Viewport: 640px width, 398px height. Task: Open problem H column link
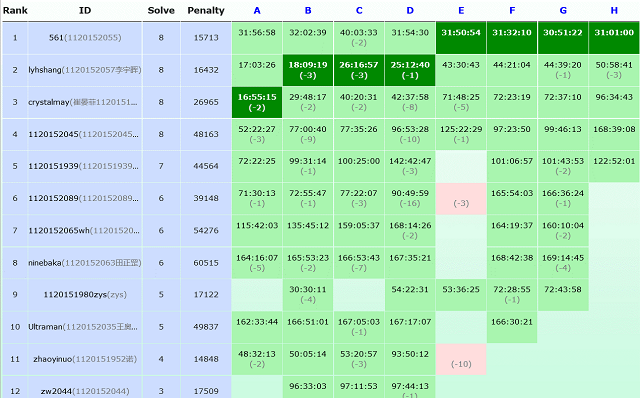614,11
